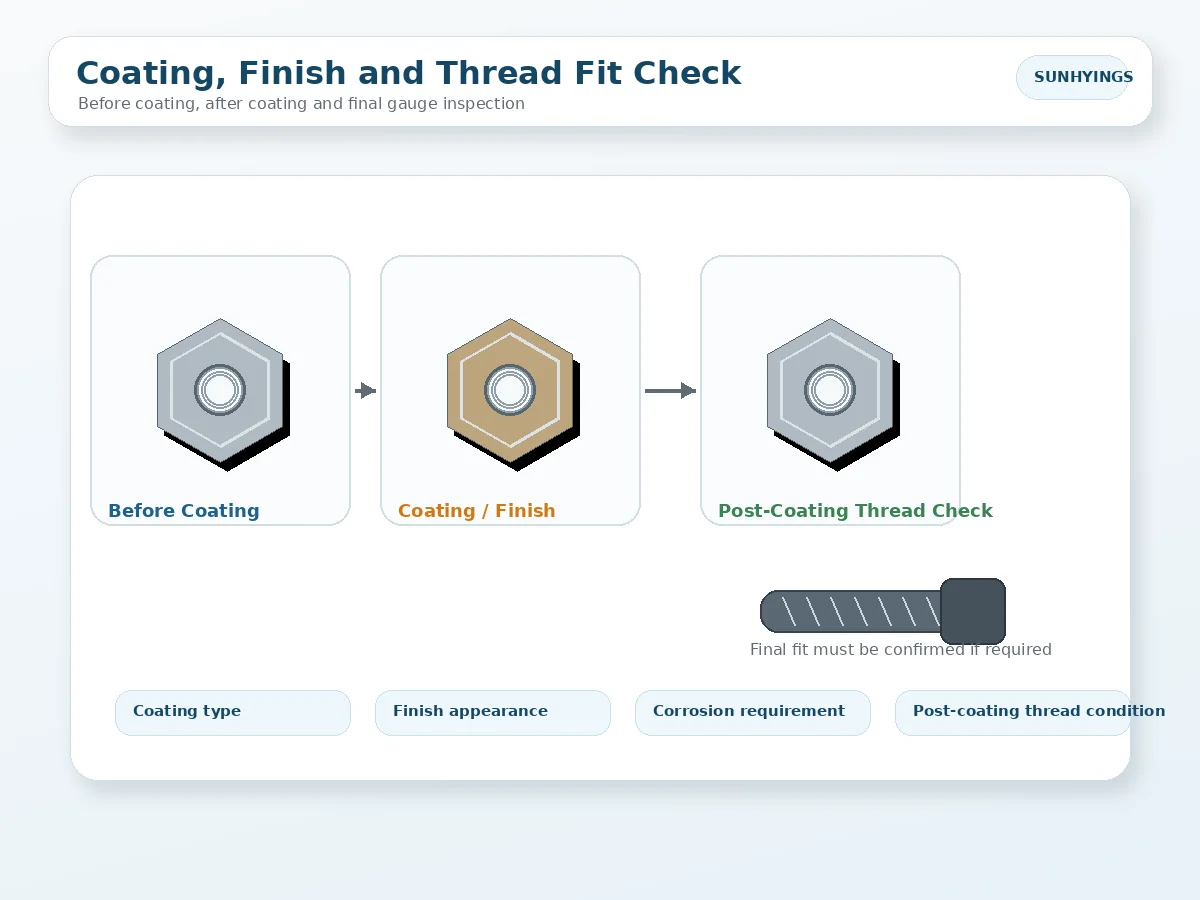Image resolution: width=1200 pixels, height=900 pixels.
Task: Select the Post-coating thread condition chip
Action: point(1013,713)
